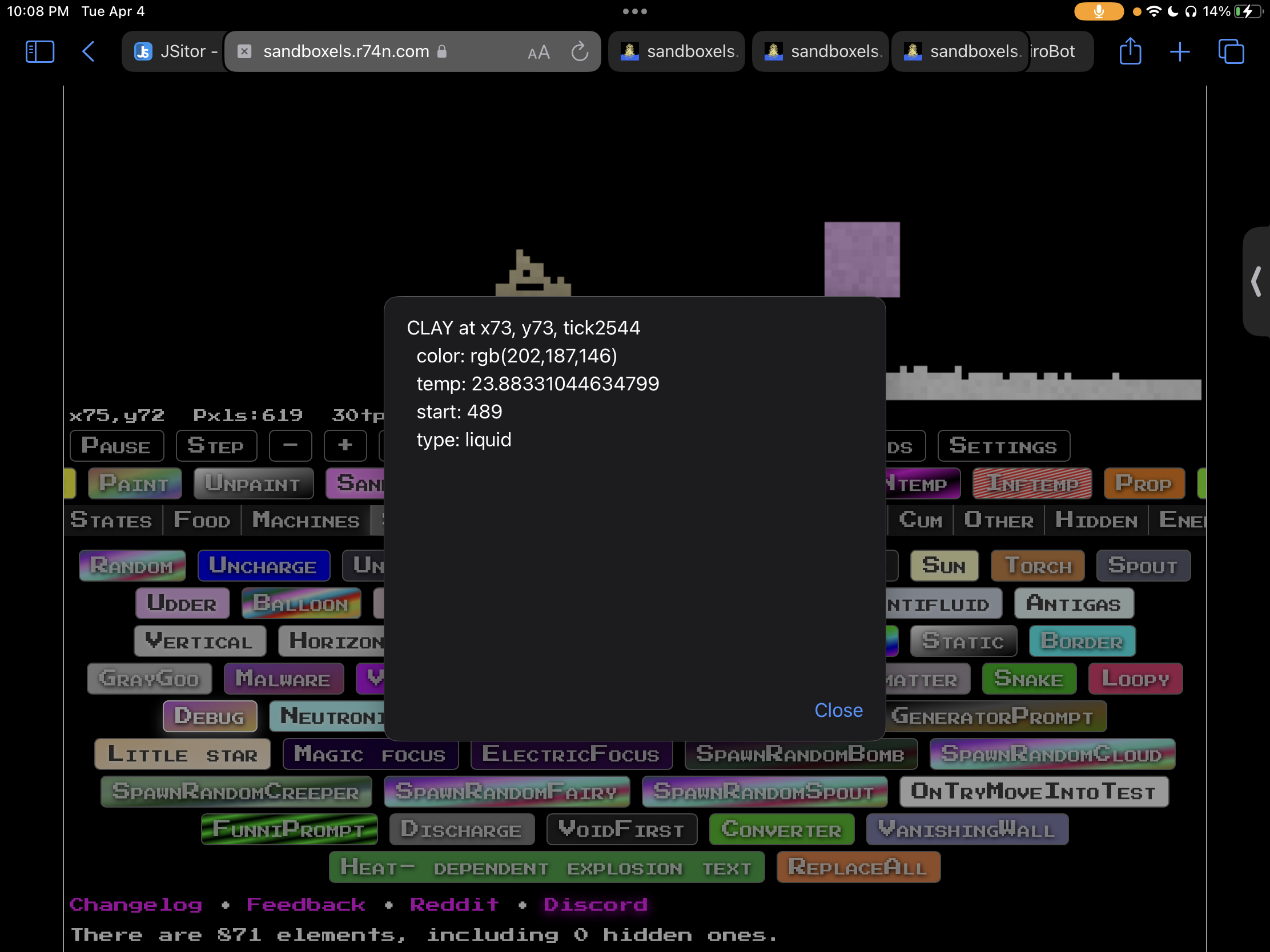Decrease brush size with minus button
Viewport: 1270px width, 952px height.
coord(291,445)
